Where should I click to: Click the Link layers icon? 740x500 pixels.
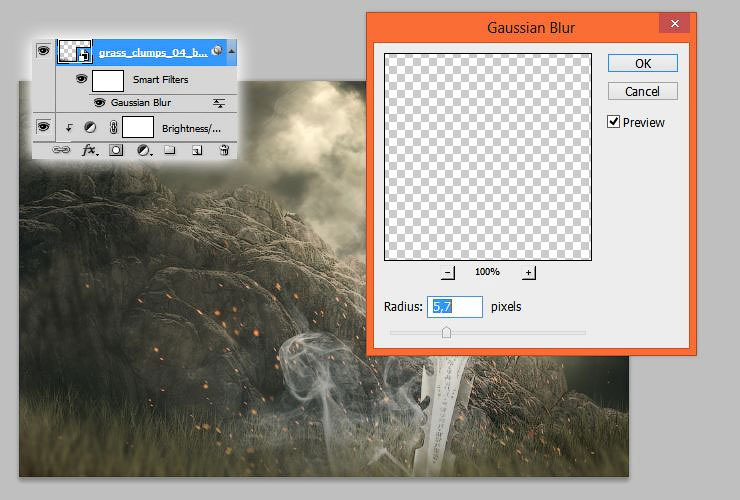pos(61,150)
